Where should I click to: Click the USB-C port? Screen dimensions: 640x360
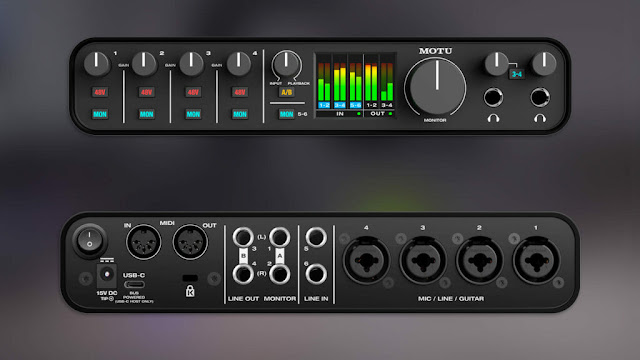[134, 285]
